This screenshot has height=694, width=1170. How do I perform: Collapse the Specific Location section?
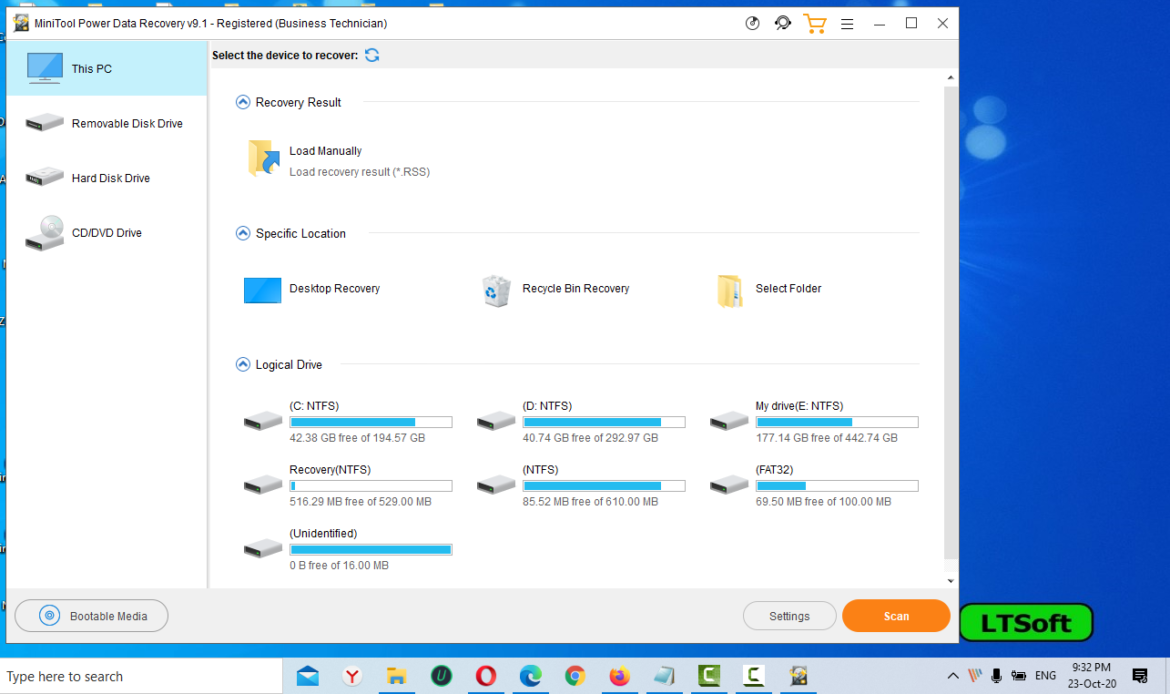pos(243,233)
